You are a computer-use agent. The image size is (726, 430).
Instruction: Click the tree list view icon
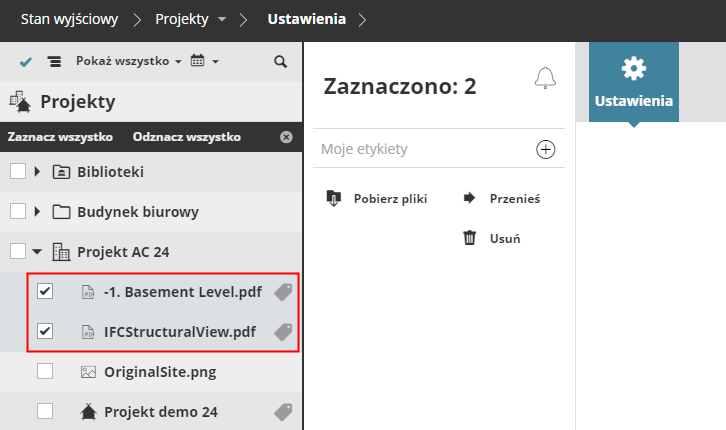(x=53, y=61)
